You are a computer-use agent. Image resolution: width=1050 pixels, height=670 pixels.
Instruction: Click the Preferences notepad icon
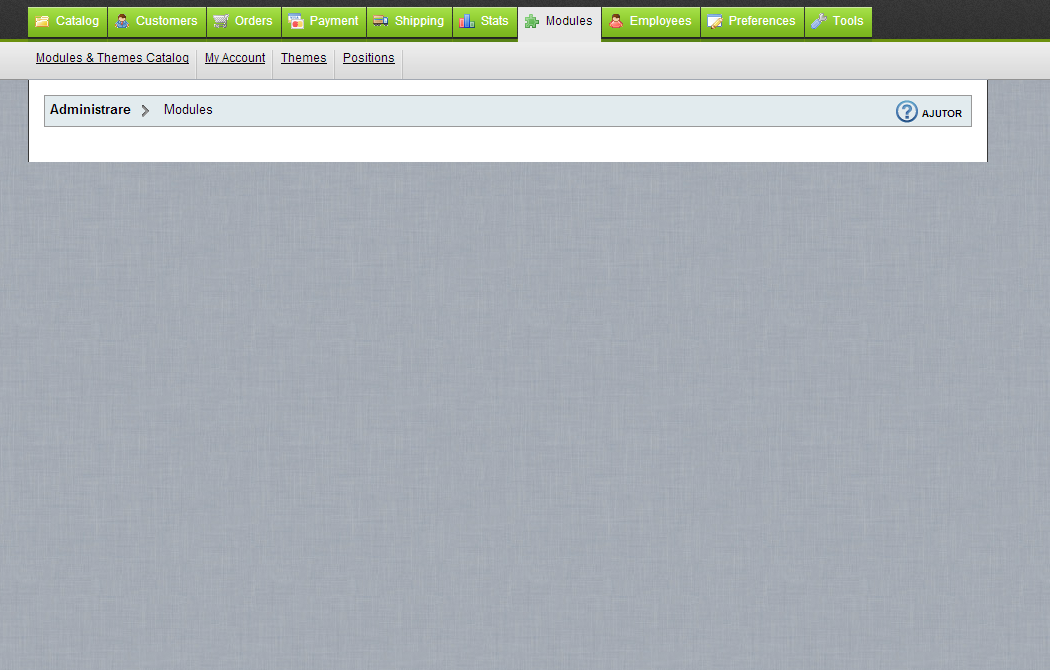tap(715, 21)
